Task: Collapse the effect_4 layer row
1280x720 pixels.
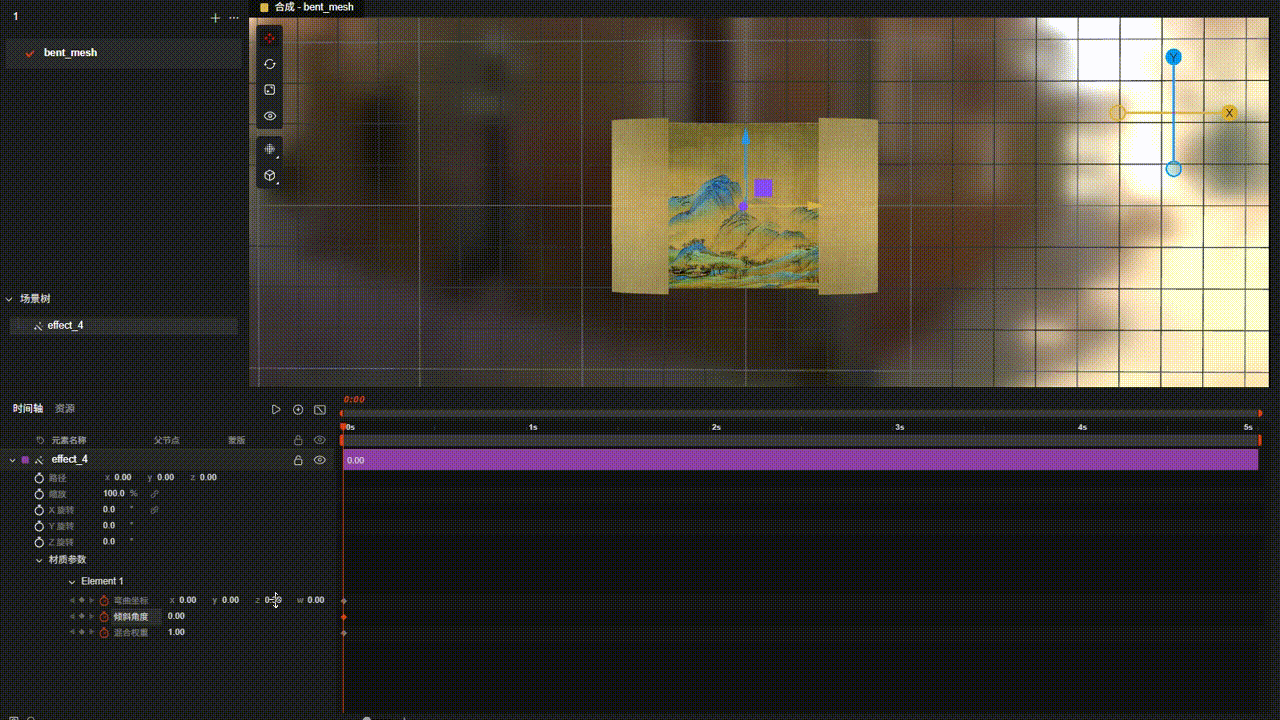Action: tap(12, 460)
